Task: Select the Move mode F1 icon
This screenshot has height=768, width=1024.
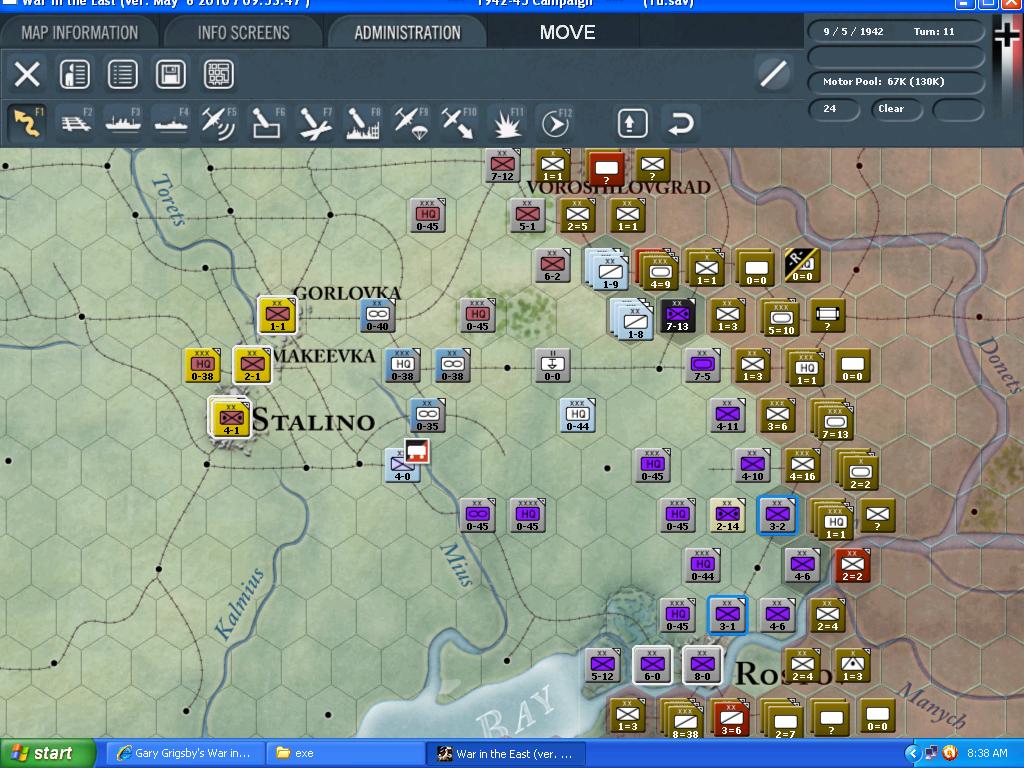Action: (x=27, y=122)
